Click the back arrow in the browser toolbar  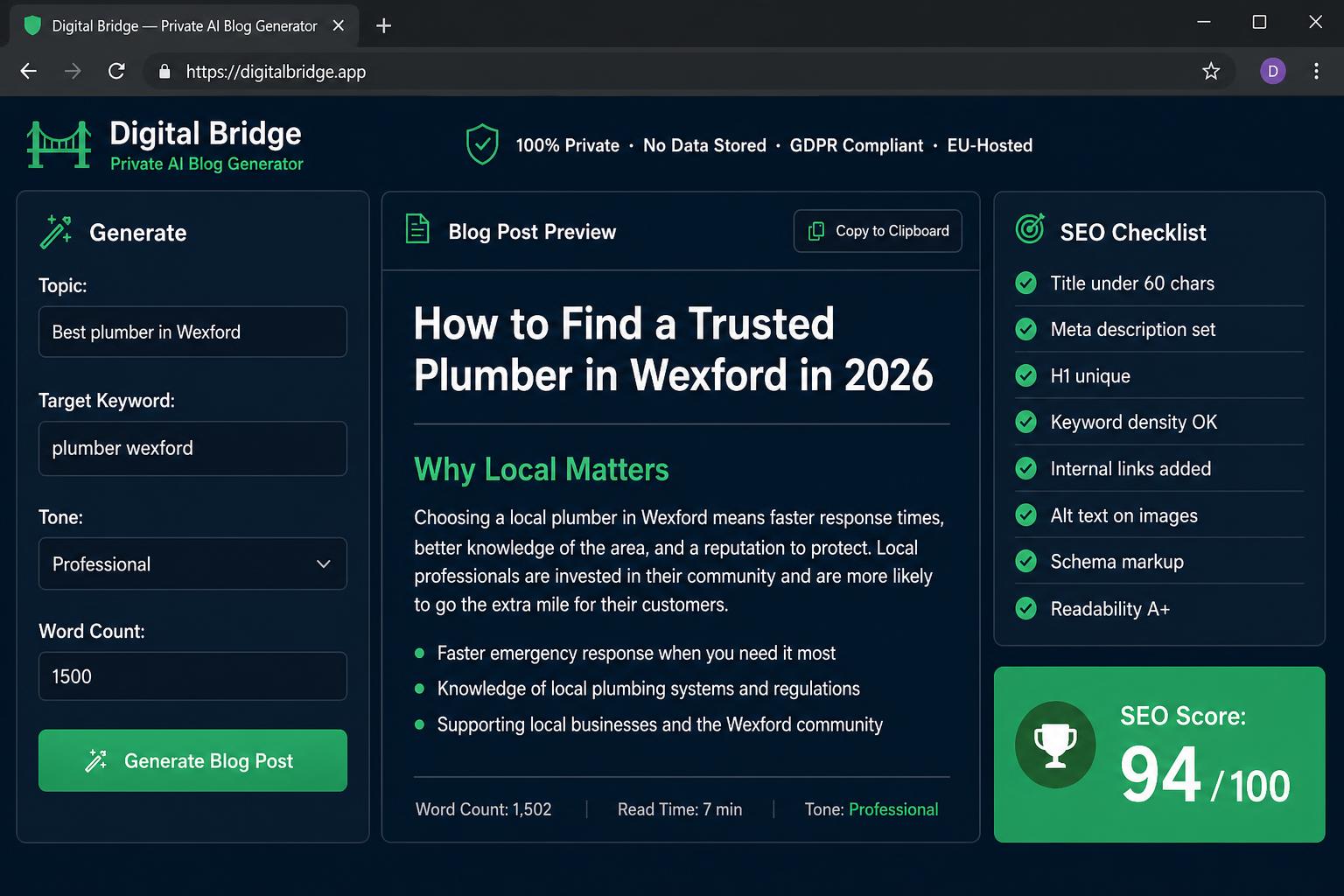click(x=29, y=72)
